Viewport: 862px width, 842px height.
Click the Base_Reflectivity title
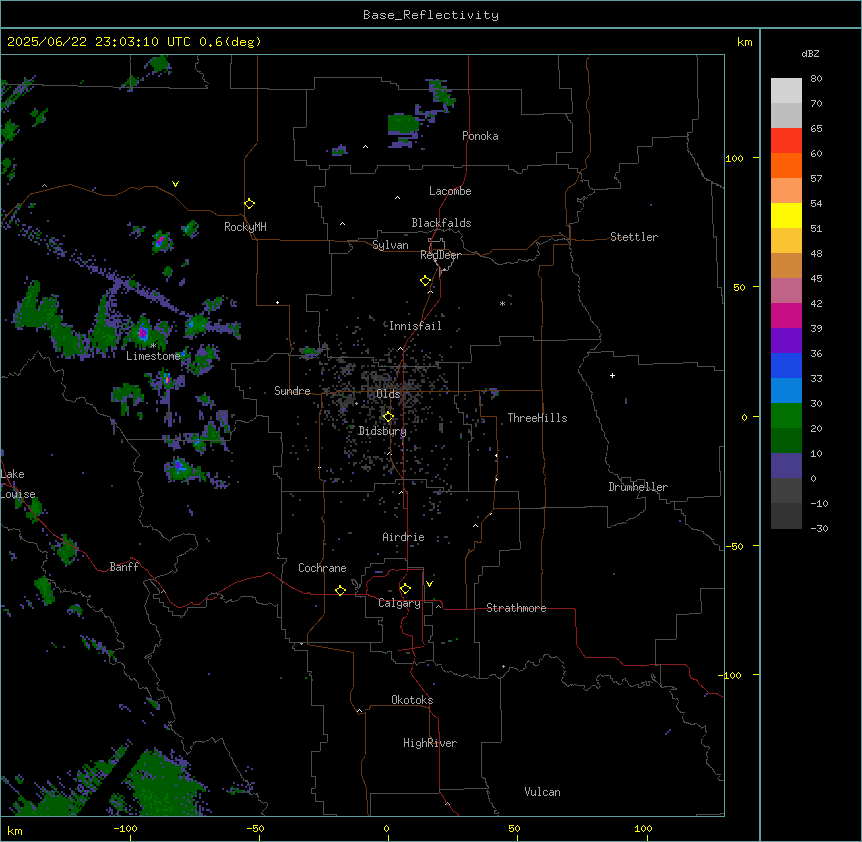[x=431, y=15]
